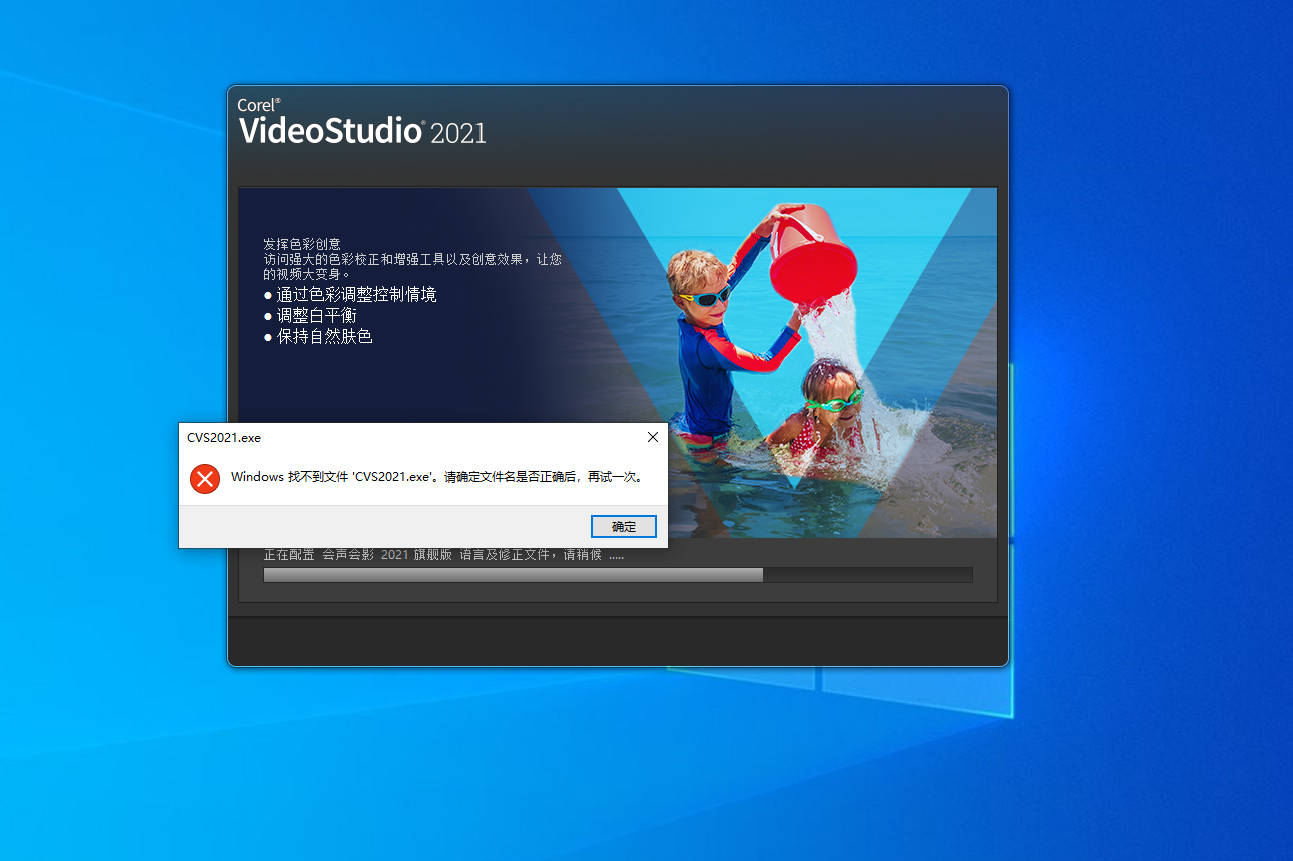1293x861 pixels.
Task: Close the CVS2021.exe error dialog
Action: click(653, 437)
